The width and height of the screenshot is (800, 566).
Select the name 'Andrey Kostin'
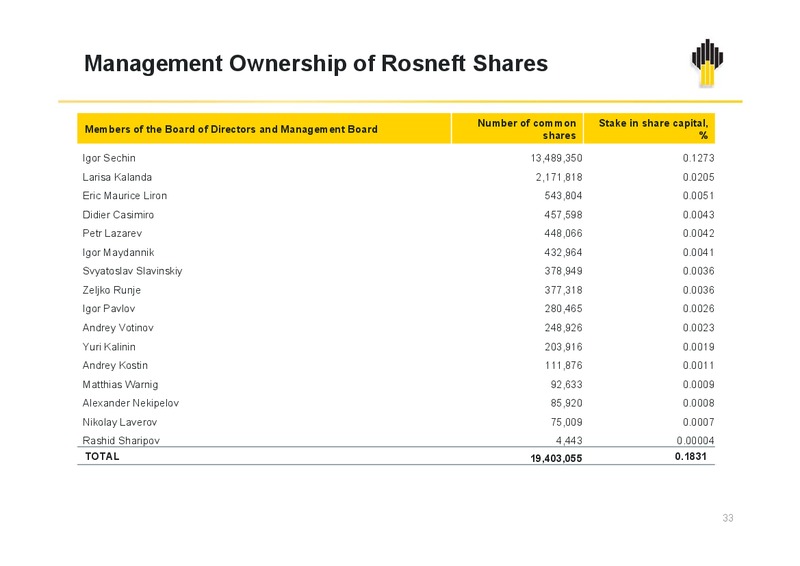pos(115,365)
